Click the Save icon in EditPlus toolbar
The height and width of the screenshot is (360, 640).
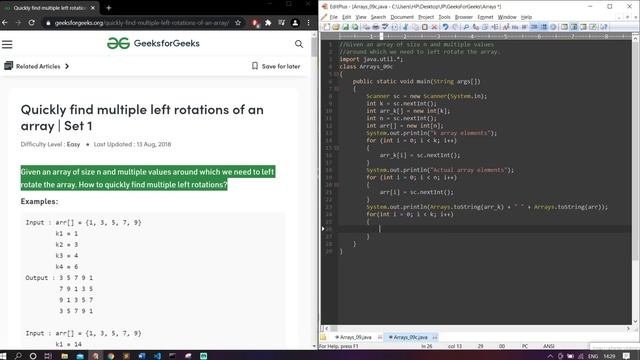pos(345,27)
